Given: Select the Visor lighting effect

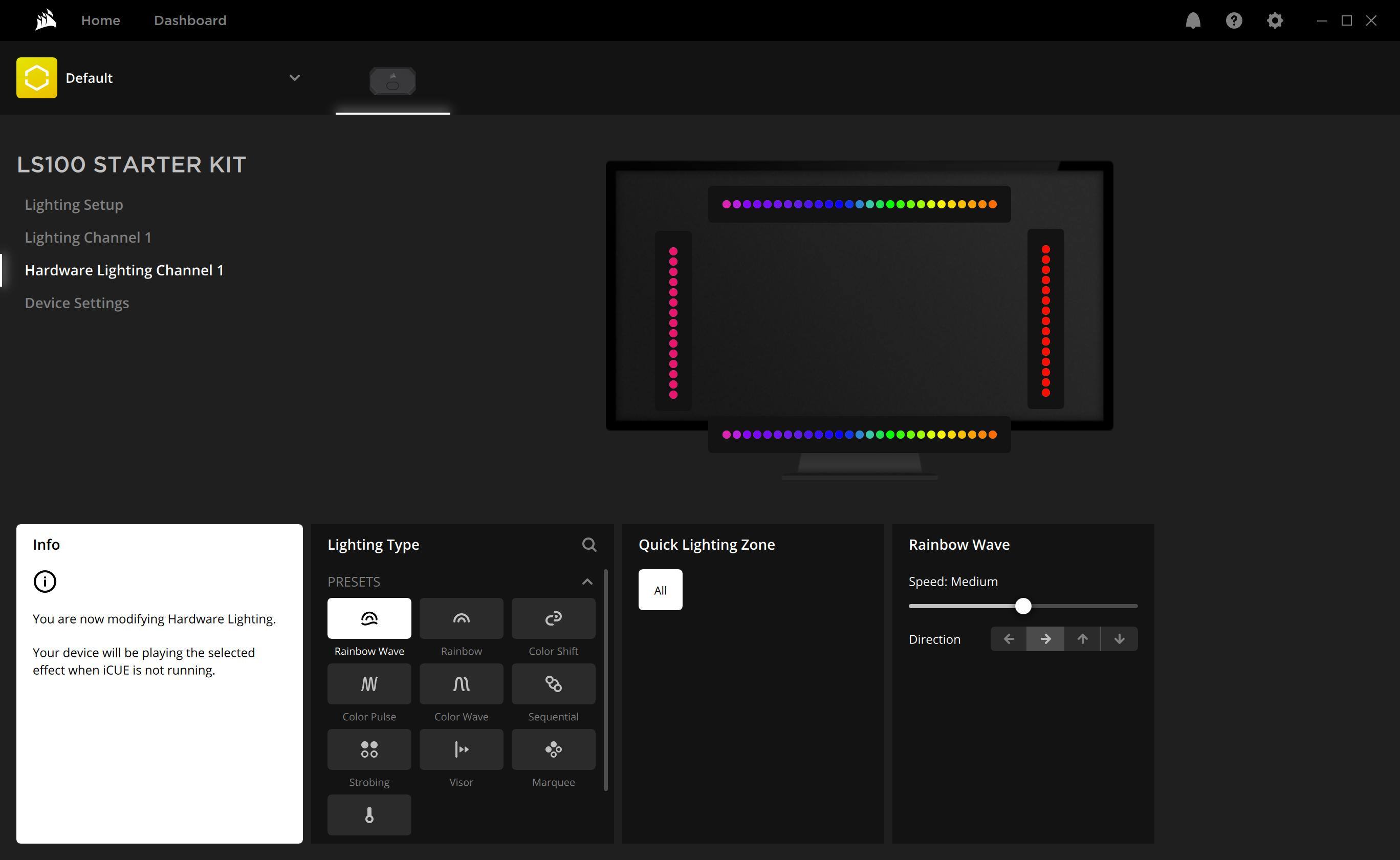Looking at the screenshot, I should (x=461, y=749).
